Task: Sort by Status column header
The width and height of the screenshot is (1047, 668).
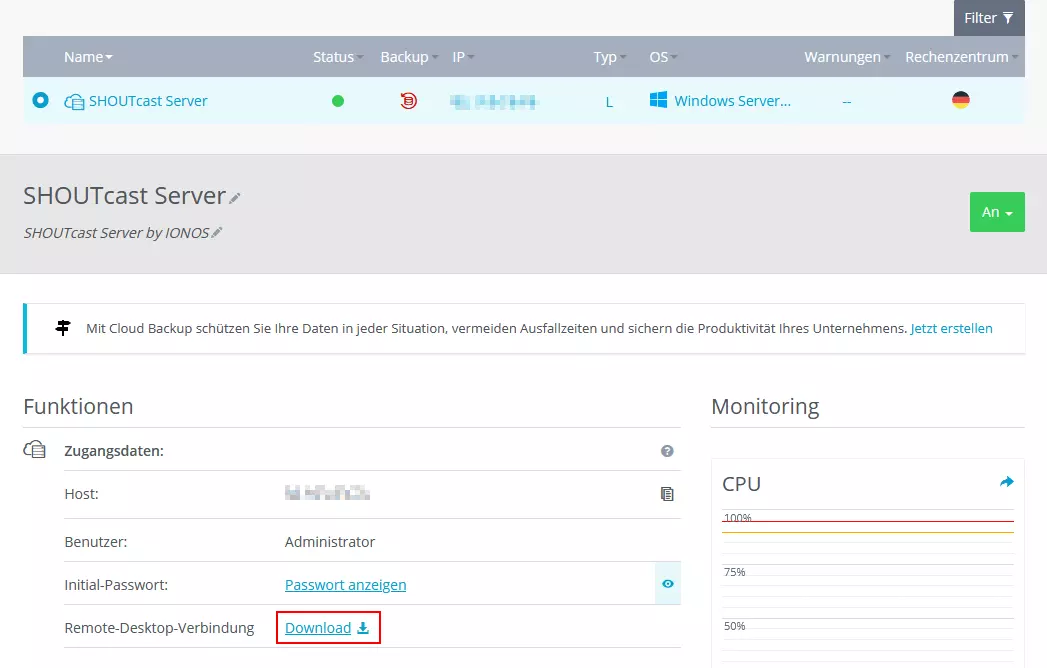Action: [338, 57]
